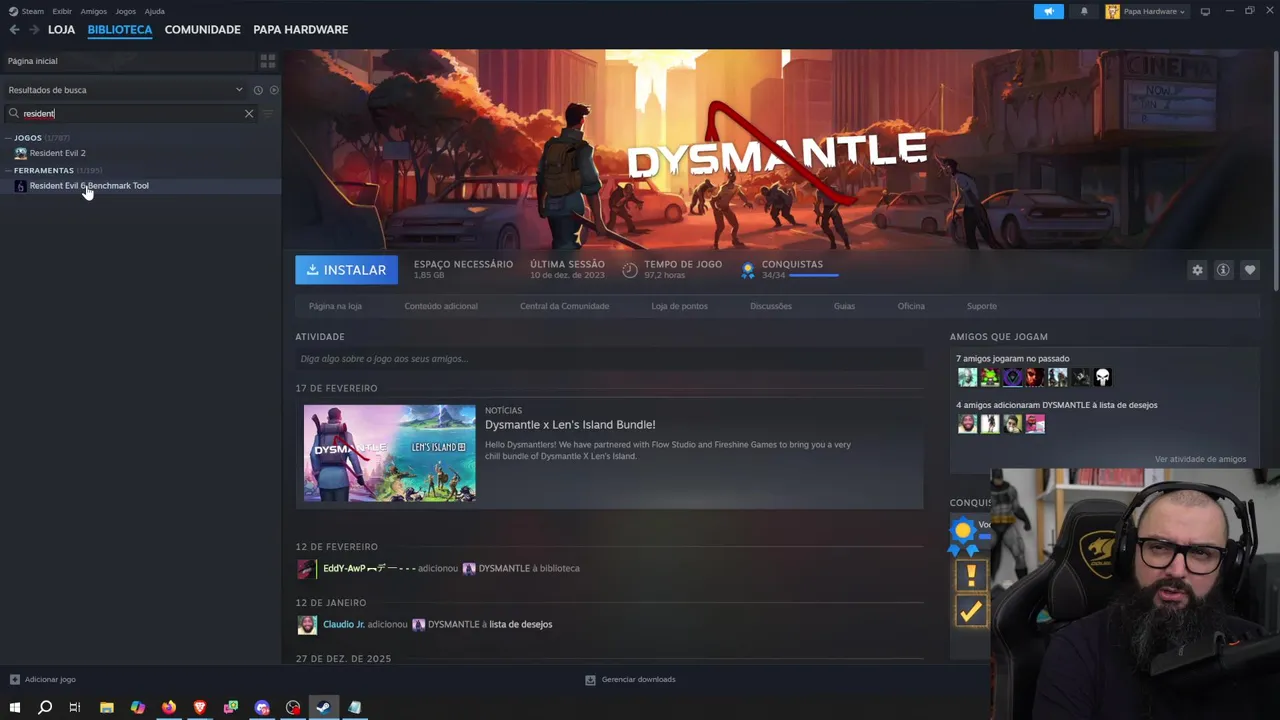Open the Papa Hardware account dropdown
Viewport: 1280px width, 720px height.
coord(1145,11)
